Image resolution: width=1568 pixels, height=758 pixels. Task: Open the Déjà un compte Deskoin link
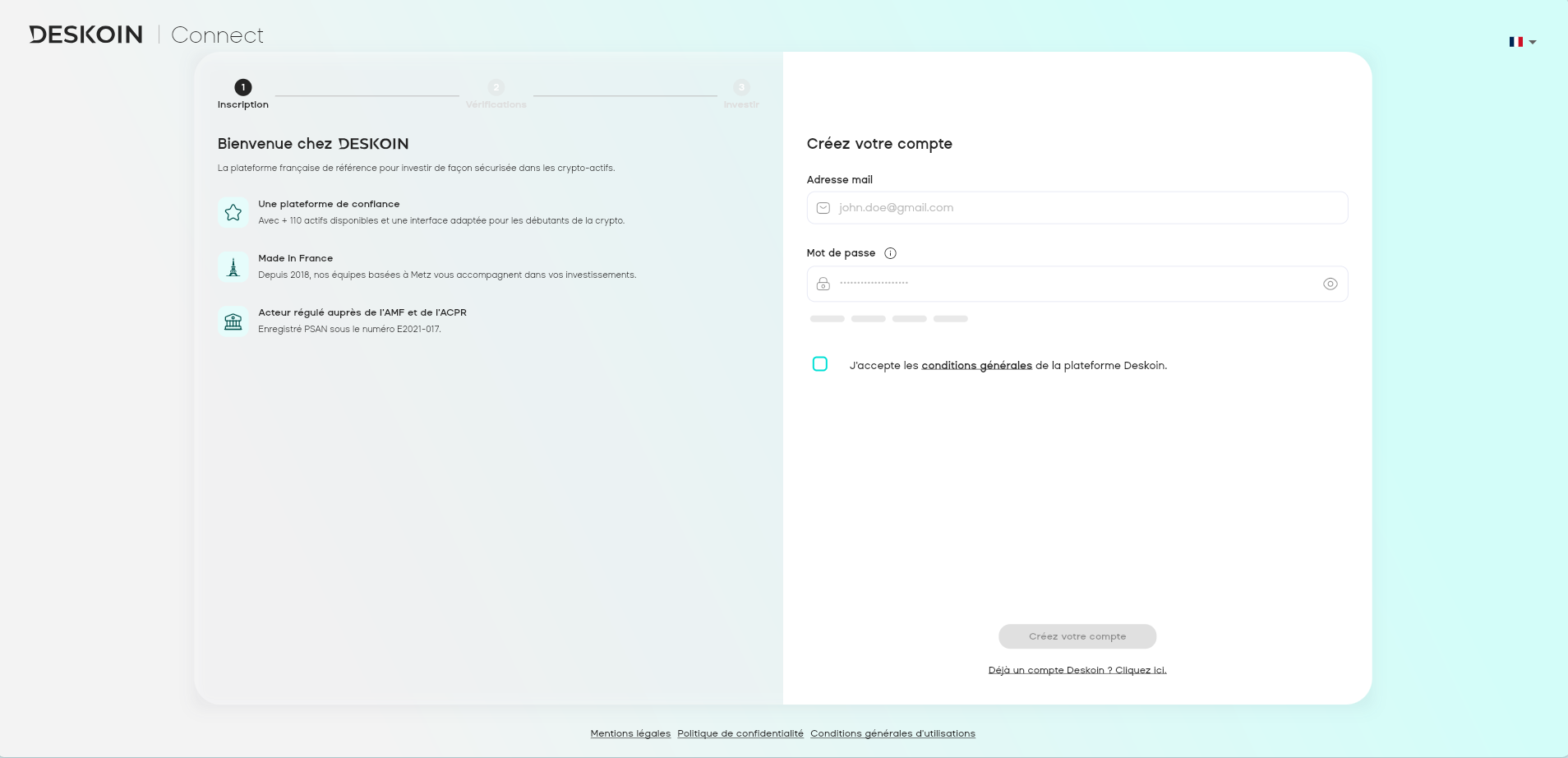click(x=1077, y=670)
